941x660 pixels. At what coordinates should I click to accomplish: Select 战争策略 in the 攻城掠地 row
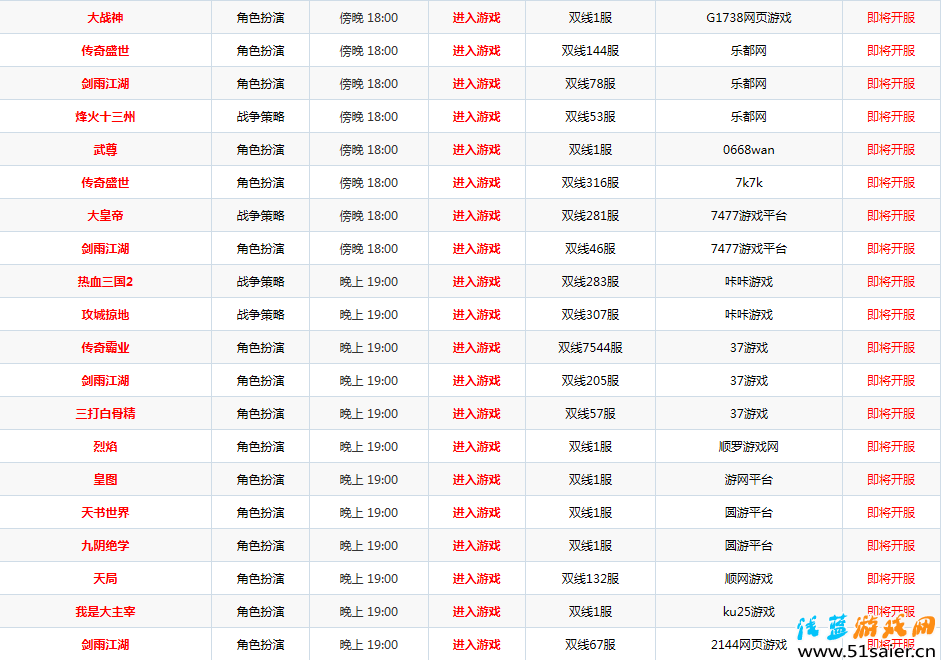[260, 315]
